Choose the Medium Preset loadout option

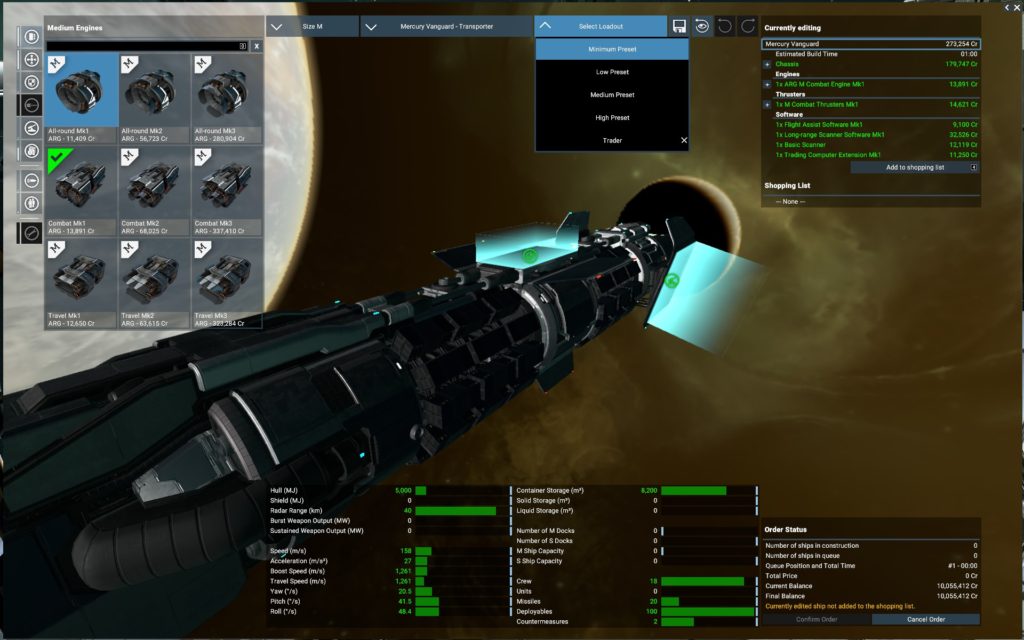point(612,95)
